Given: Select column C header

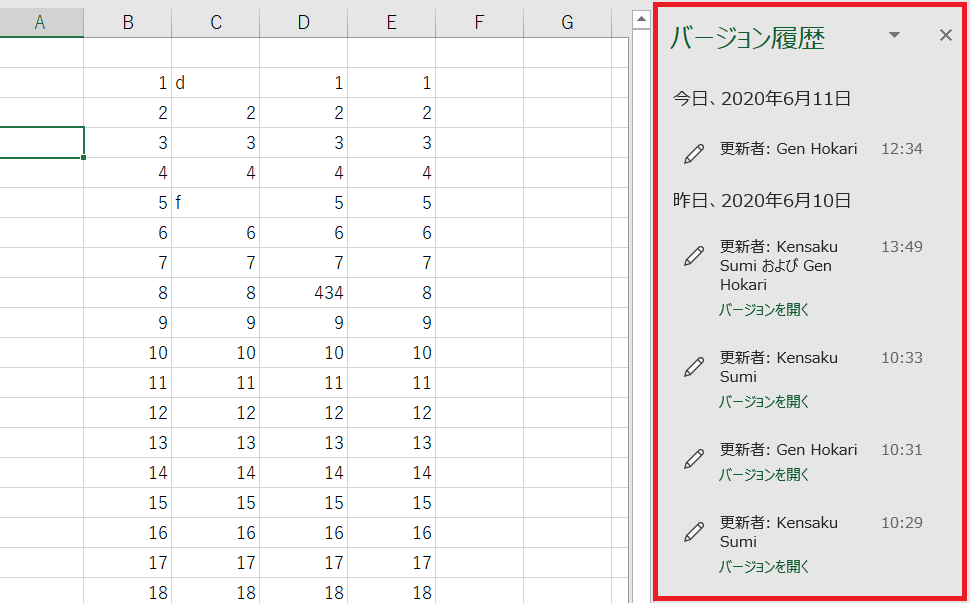Looking at the screenshot, I should point(216,23).
